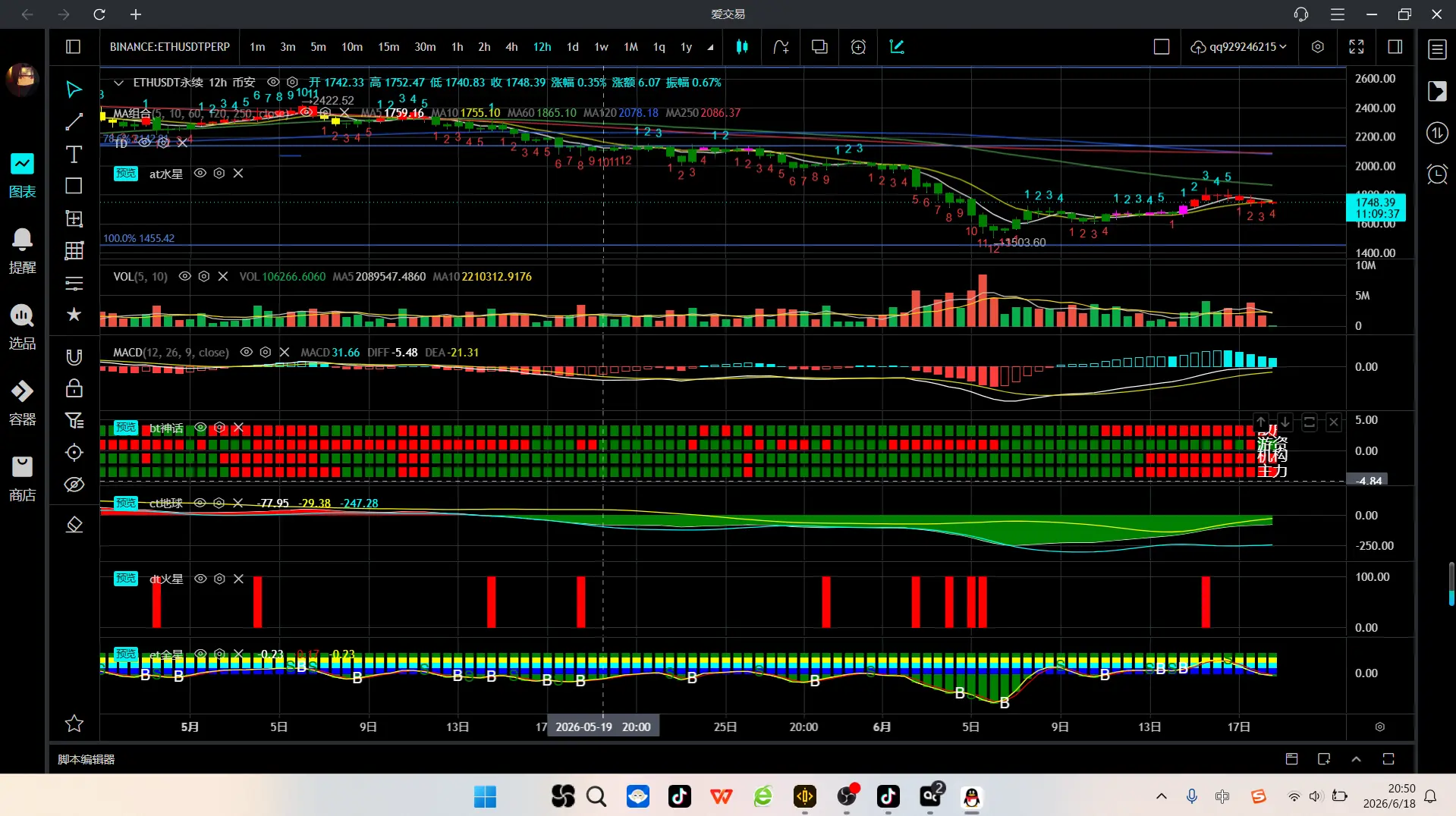The height and width of the screenshot is (816, 1456).
Task: Toggle visibility of dt火星 indicator
Action: coord(200,579)
